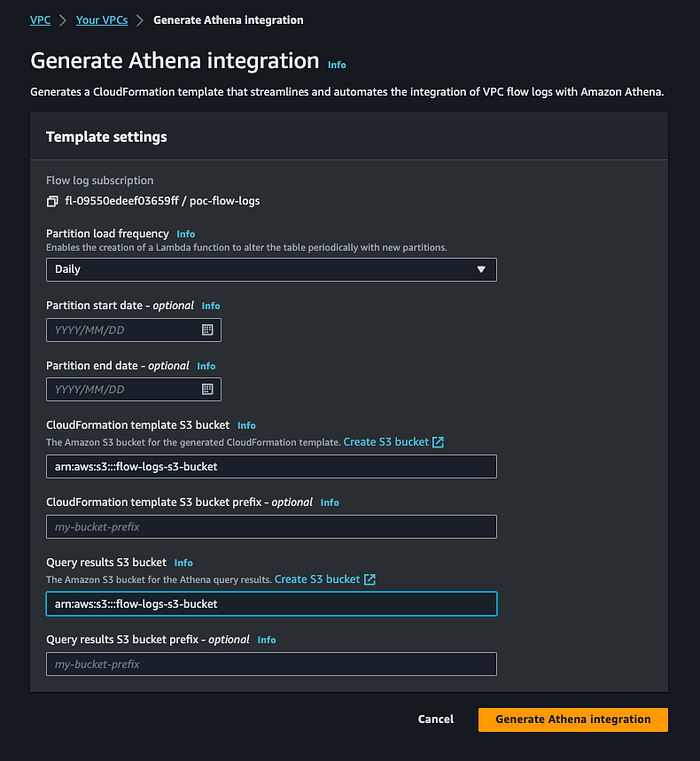Cancel the Athena integration form
The height and width of the screenshot is (761, 700).
click(x=436, y=719)
